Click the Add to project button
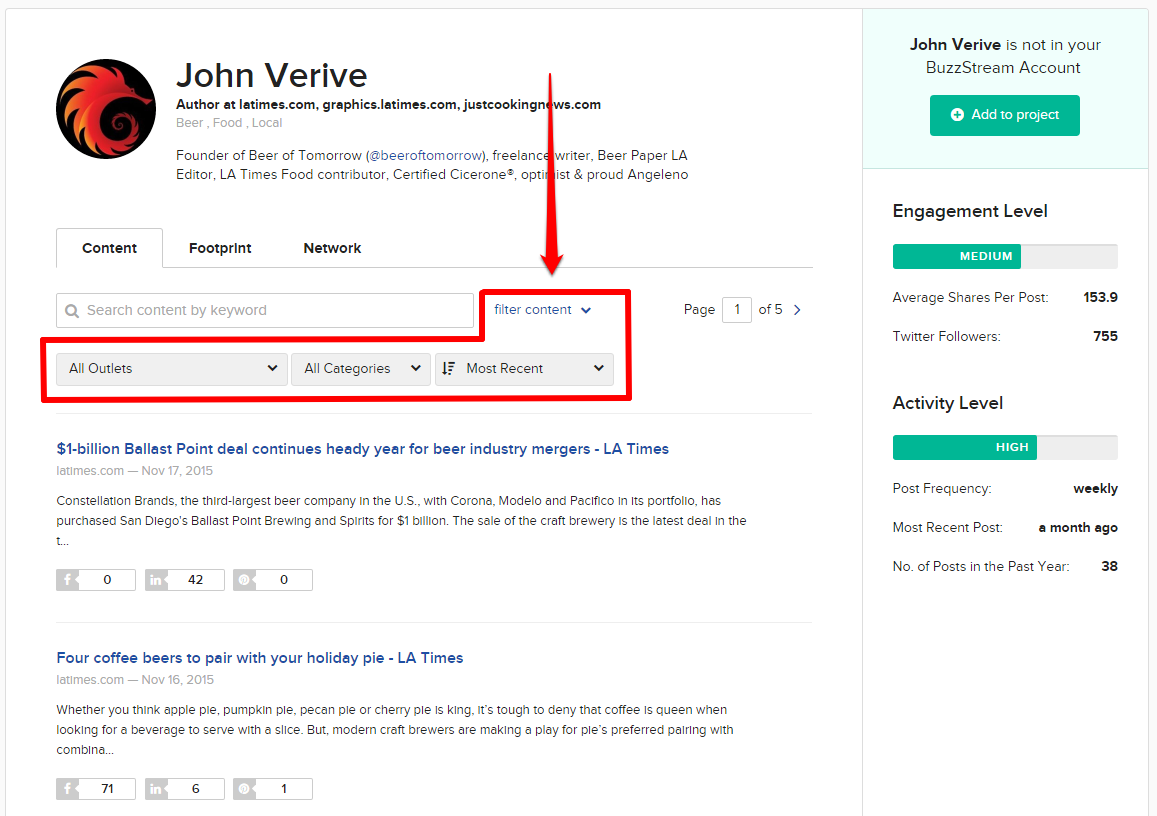Screen dimensions: 1157x816 pos(1004,115)
